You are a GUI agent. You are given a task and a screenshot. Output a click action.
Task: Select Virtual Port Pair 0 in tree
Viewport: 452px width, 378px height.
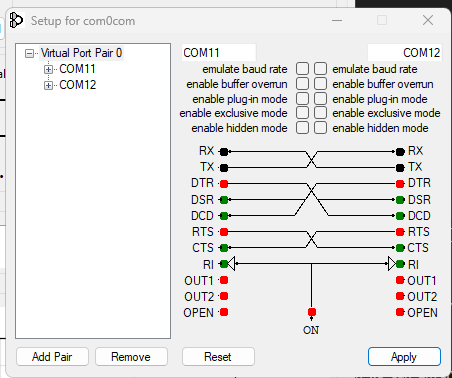pyautogui.click(x=81, y=53)
